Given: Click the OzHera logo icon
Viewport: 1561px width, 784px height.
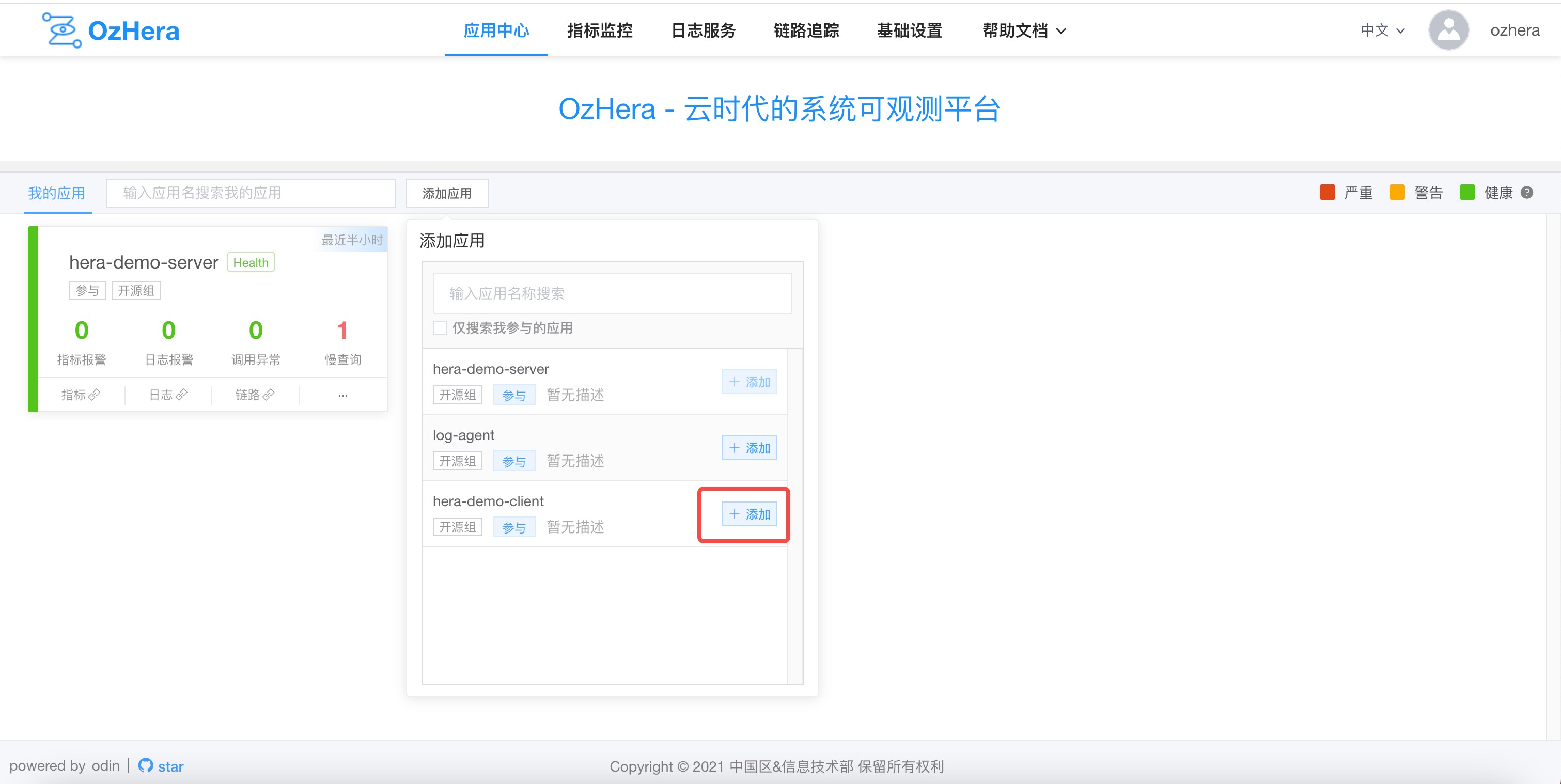Looking at the screenshot, I should tap(61, 29).
